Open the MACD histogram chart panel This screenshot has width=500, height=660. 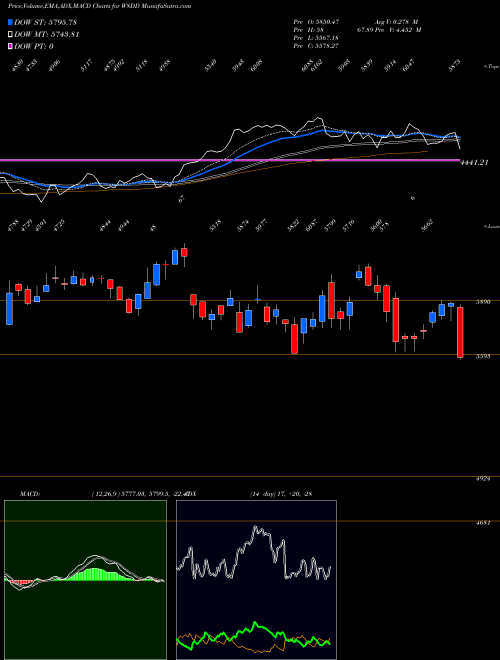point(85,580)
